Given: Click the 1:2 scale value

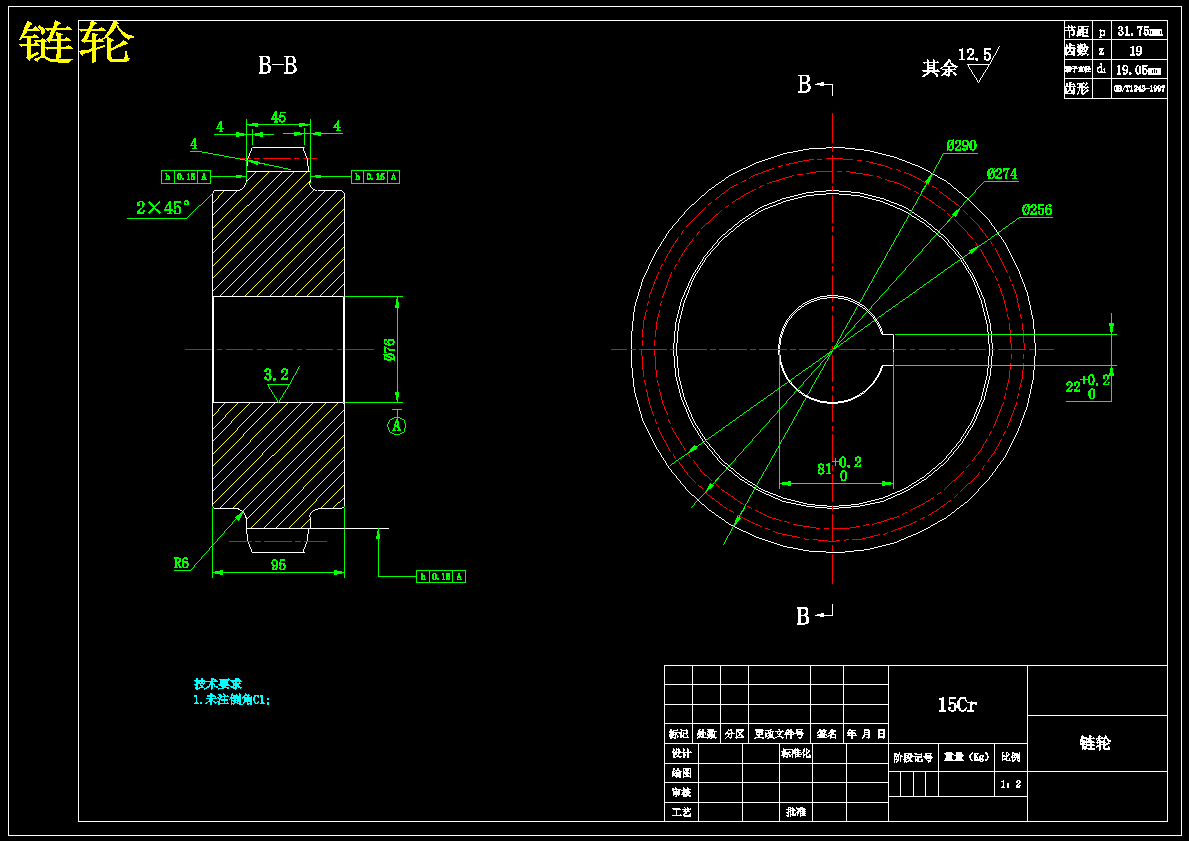Looking at the screenshot, I should [1011, 784].
